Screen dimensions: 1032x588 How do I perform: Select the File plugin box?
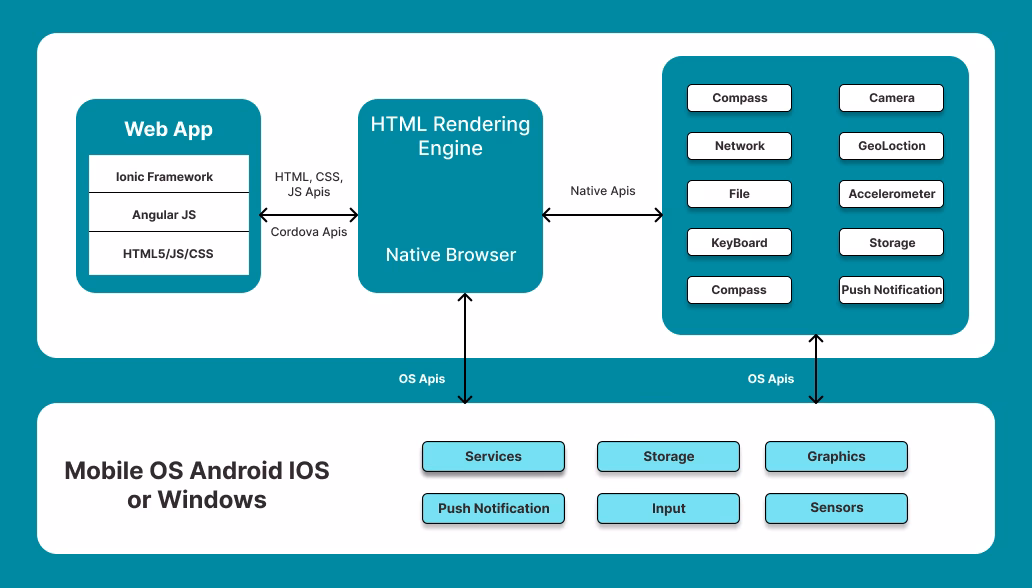(739, 194)
